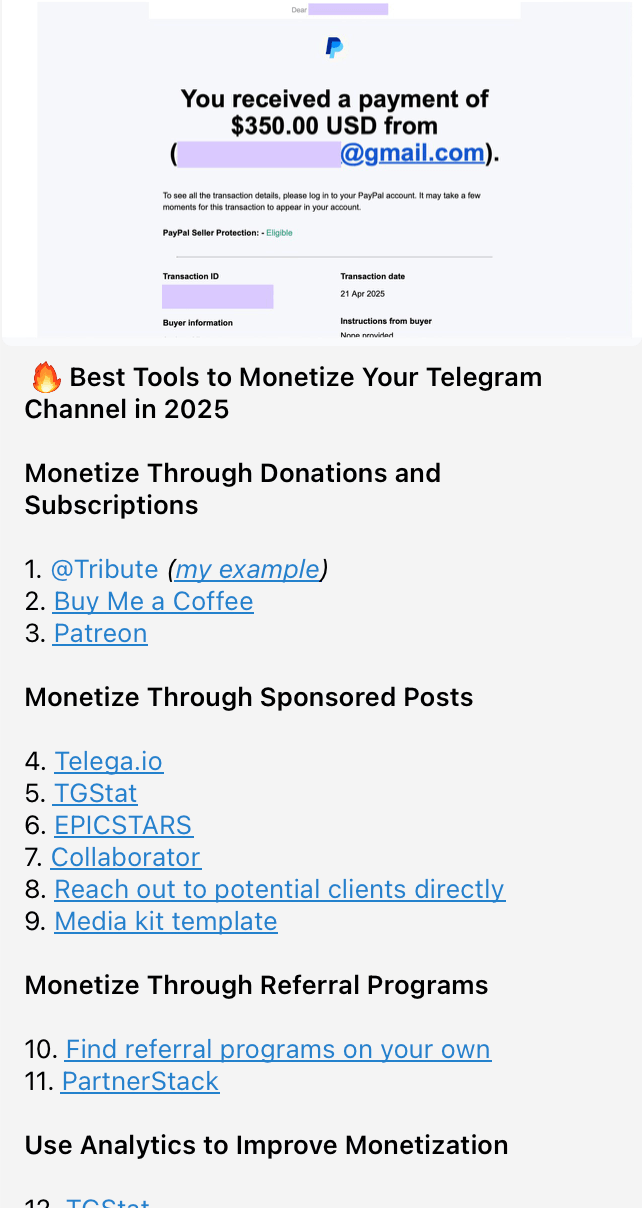Screen dimensions: 642x1208
Task: Open 'Find referral programs on your own' link
Action: (x=278, y=1050)
